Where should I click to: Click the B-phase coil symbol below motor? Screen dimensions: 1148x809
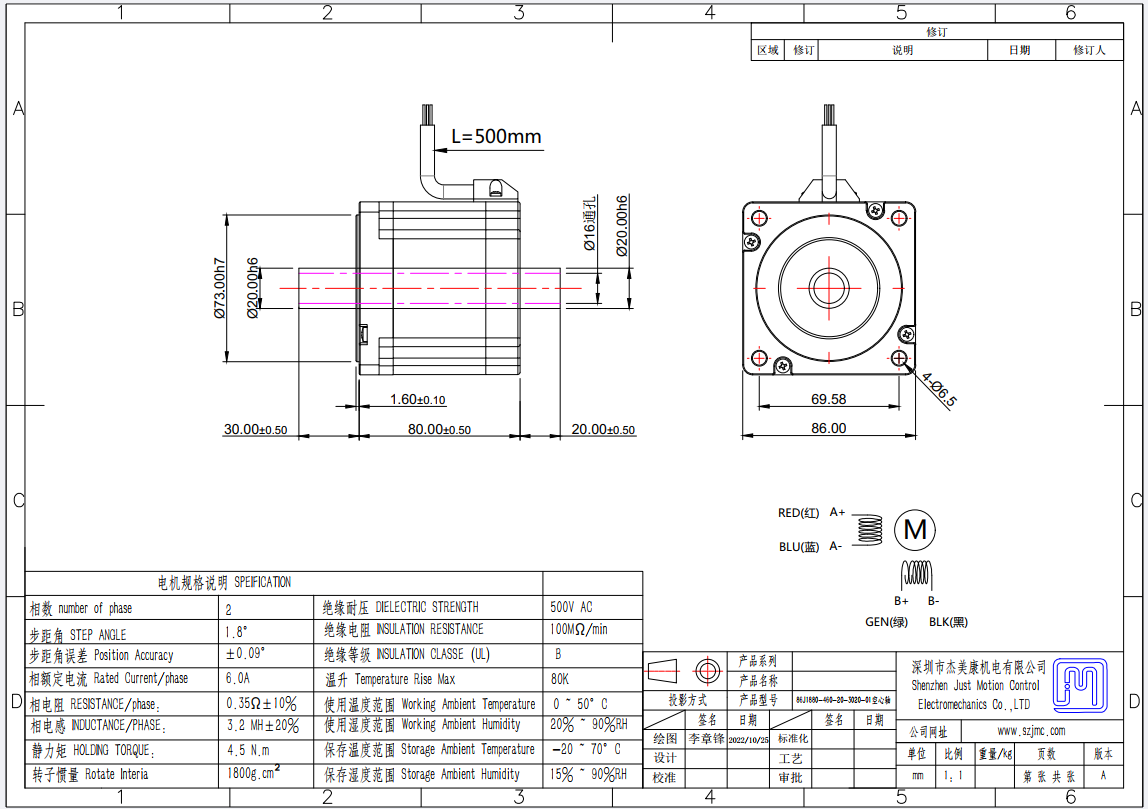click(917, 574)
